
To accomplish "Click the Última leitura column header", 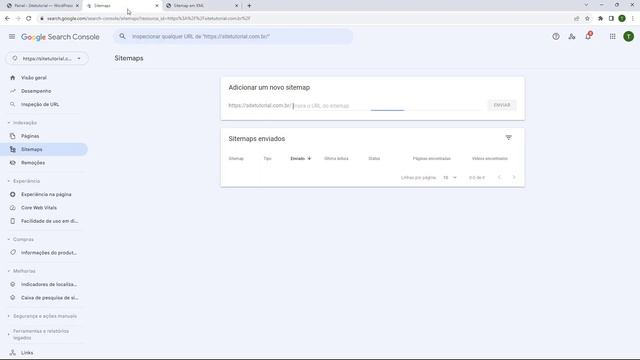I will [x=336, y=158].
